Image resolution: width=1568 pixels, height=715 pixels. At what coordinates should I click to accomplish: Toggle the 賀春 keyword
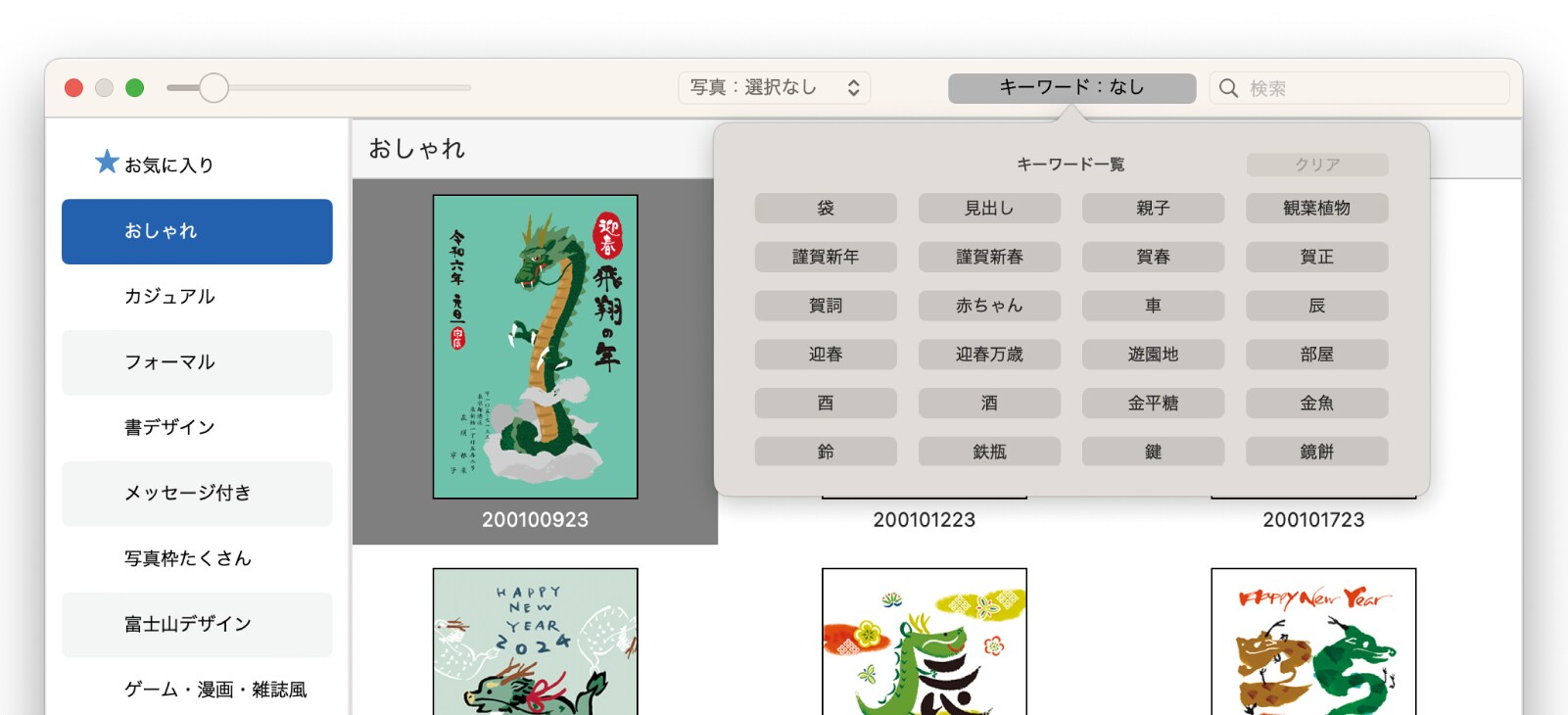1153,257
